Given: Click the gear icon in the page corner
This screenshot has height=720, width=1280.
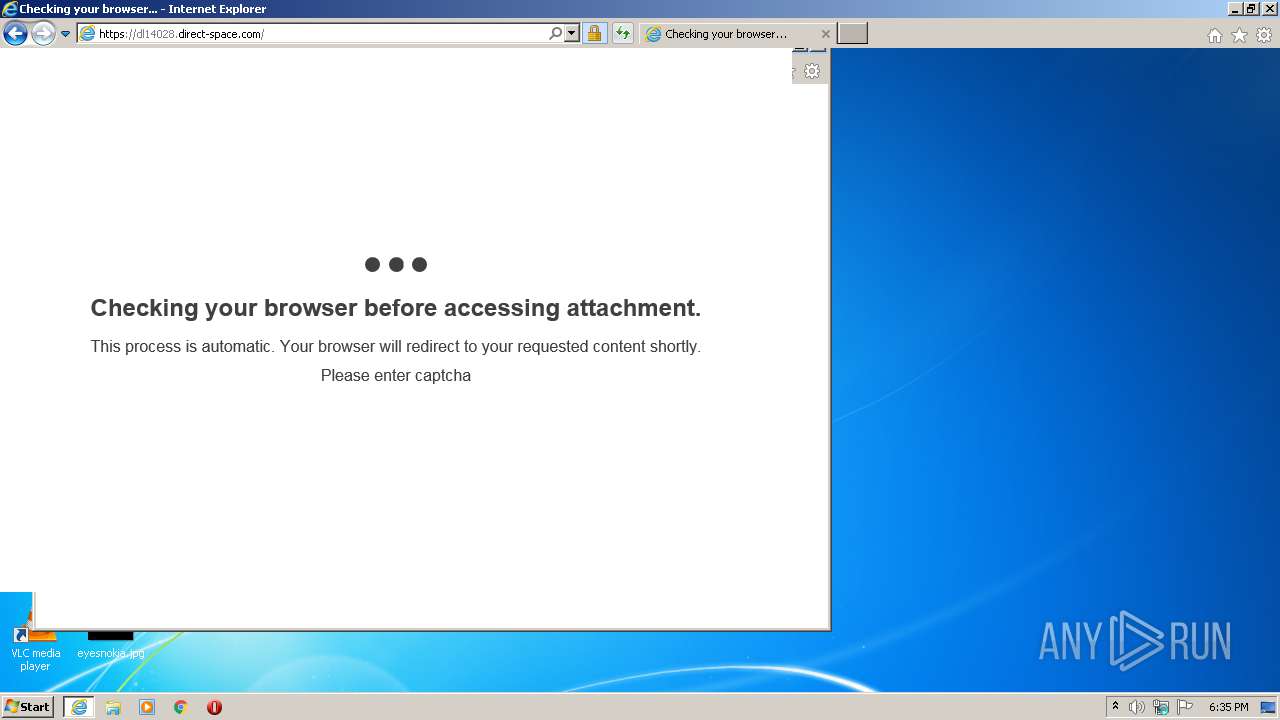Looking at the screenshot, I should coord(812,71).
